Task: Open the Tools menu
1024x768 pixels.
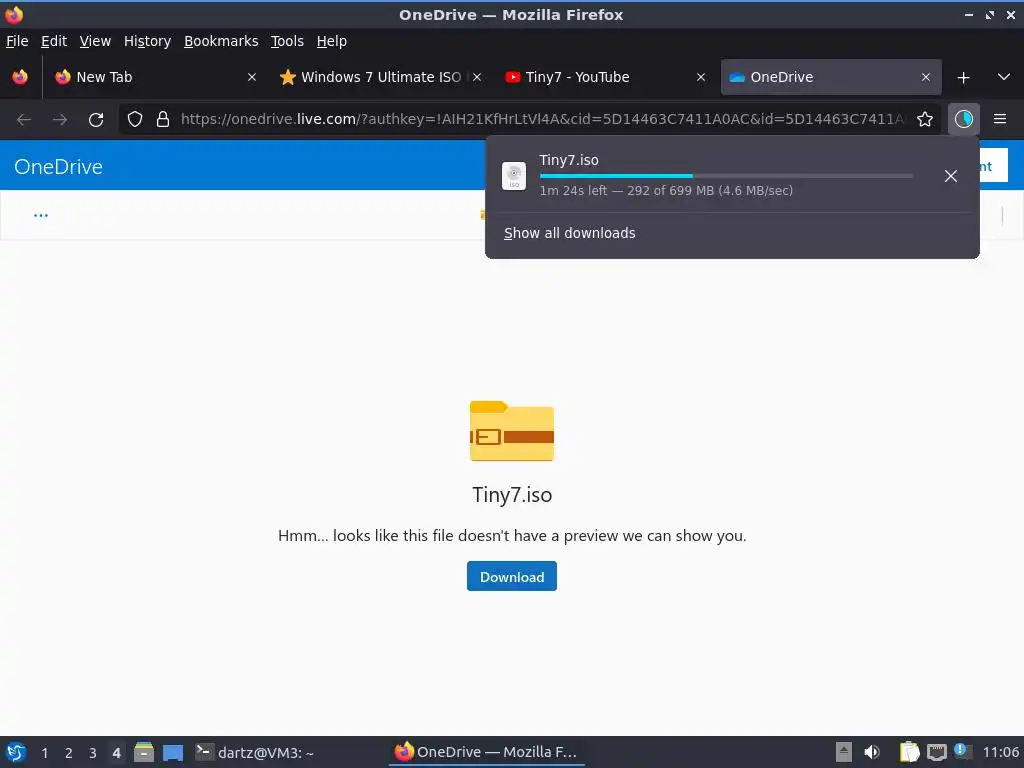Action: click(287, 41)
